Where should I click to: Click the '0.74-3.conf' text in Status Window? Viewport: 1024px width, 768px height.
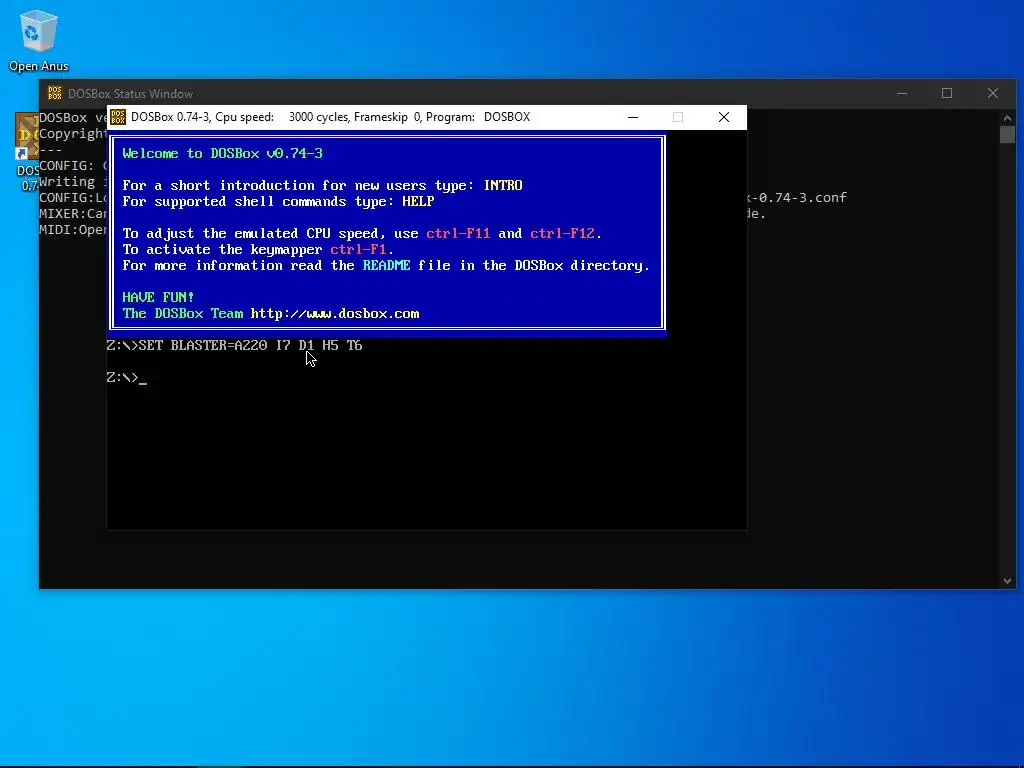(x=802, y=197)
